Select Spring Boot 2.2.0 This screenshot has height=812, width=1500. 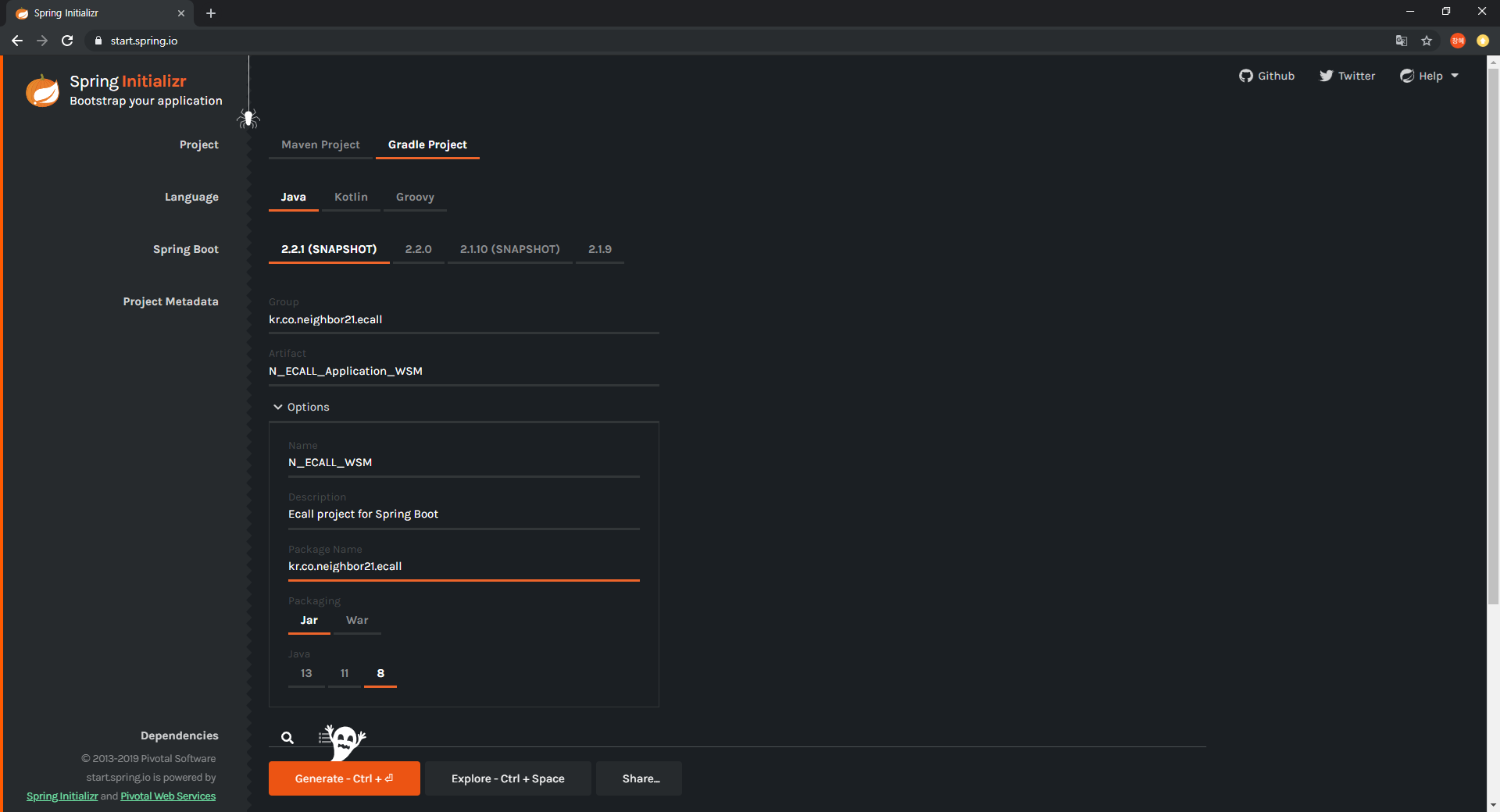418,249
